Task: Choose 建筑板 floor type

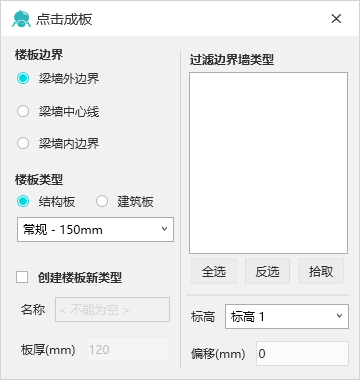Action: tap(102, 201)
